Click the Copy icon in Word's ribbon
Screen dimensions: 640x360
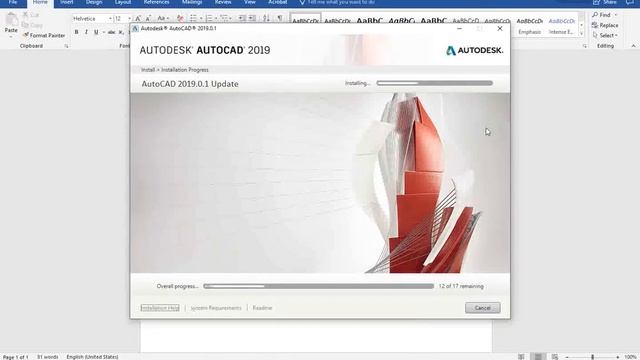[x=25, y=25]
